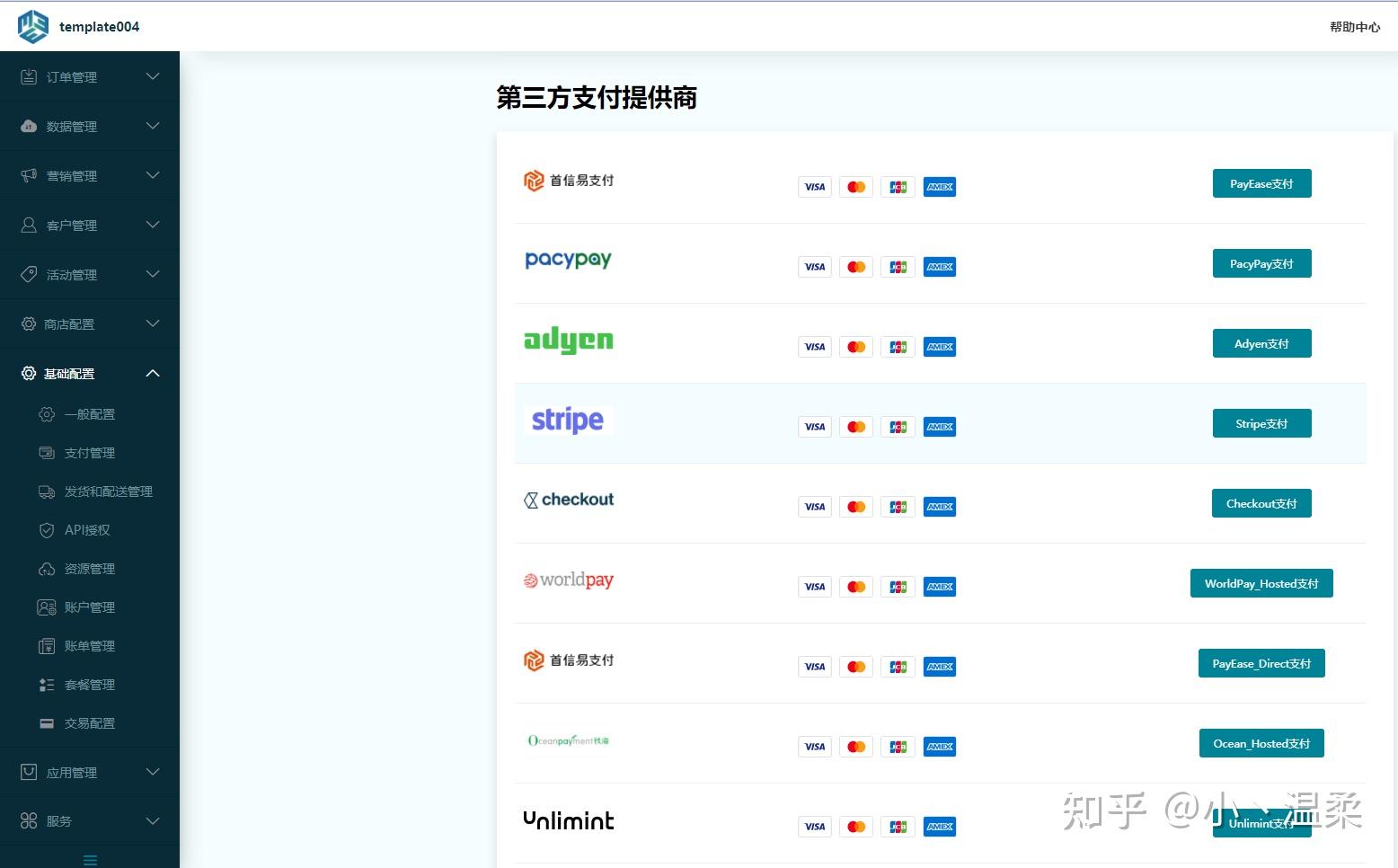Image resolution: width=1398 pixels, height=868 pixels.
Task: Click the 服务 grid icon
Action: coord(29,820)
